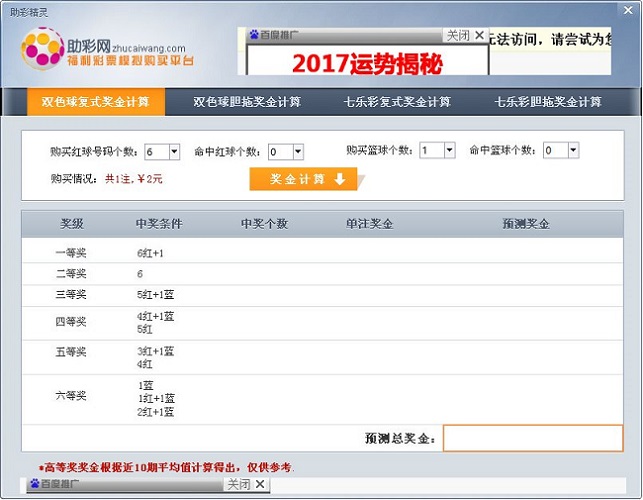Click the 中奖个数 column header

pyautogui.click(x=264, y=224)
